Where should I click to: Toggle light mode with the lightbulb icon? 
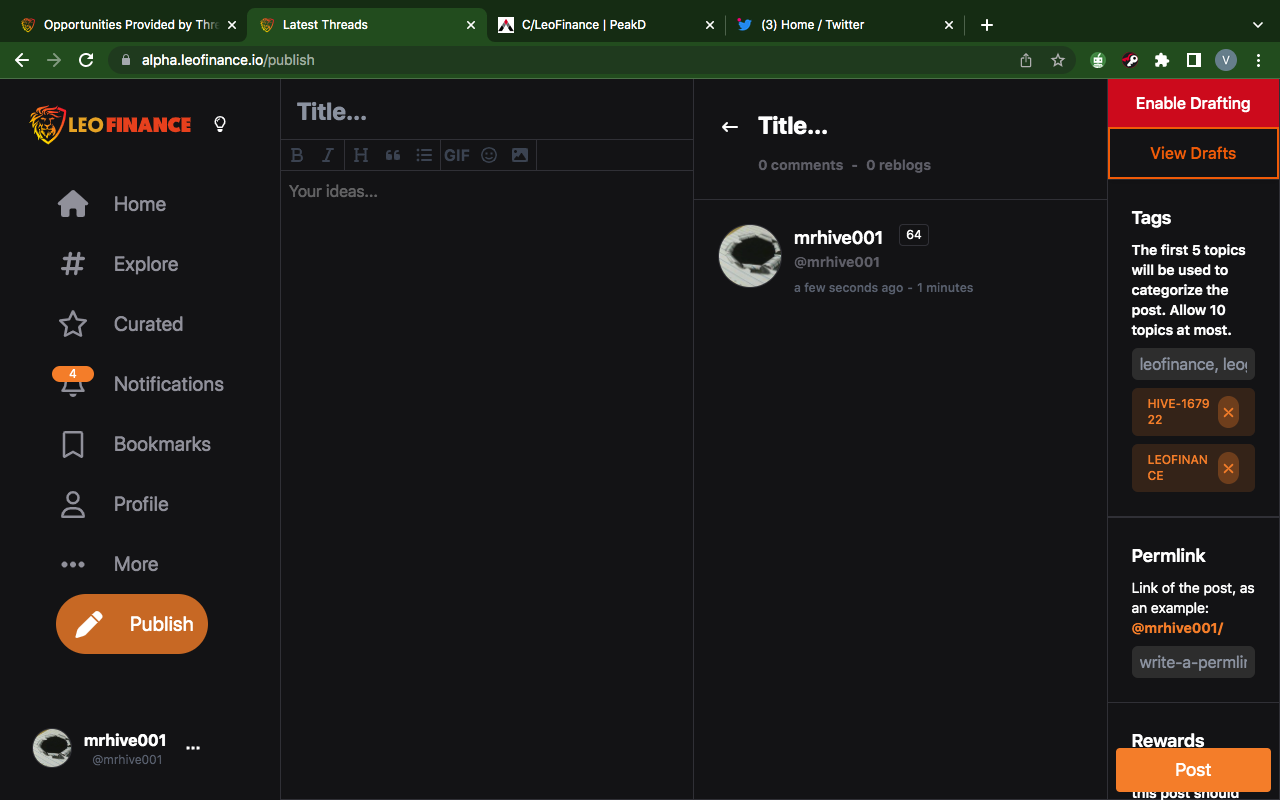(x=220, y=124)
